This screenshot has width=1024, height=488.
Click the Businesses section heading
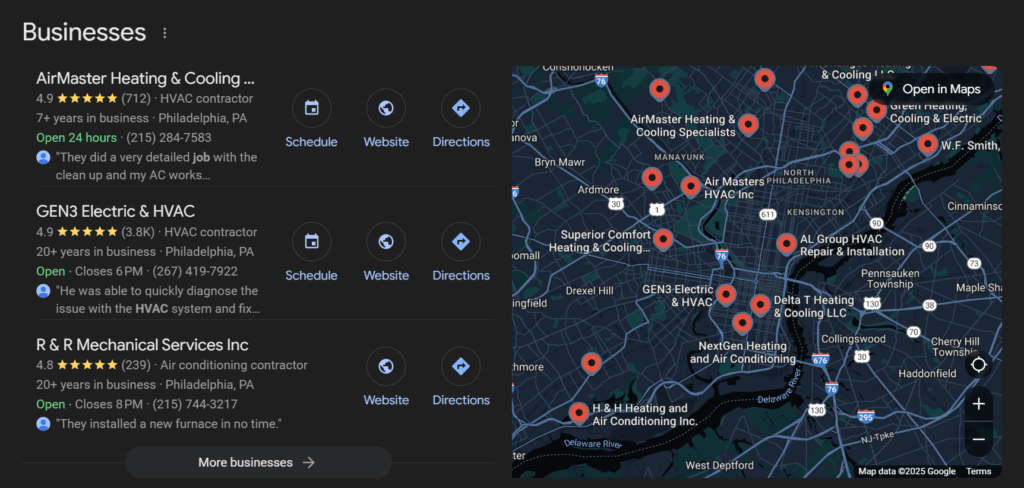coord(84,32)
